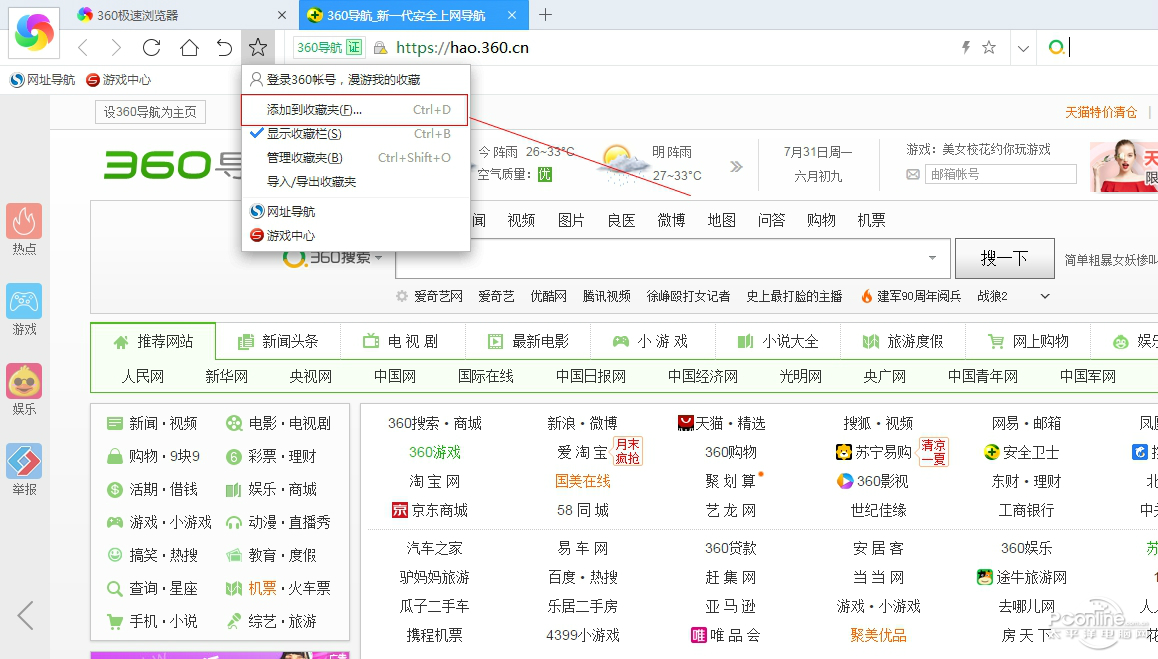Open 途牛旅游网 link
Image resolution: width=1158 pixels, height=659 pixels.
pyautogui.click(x=1022, y=578)
